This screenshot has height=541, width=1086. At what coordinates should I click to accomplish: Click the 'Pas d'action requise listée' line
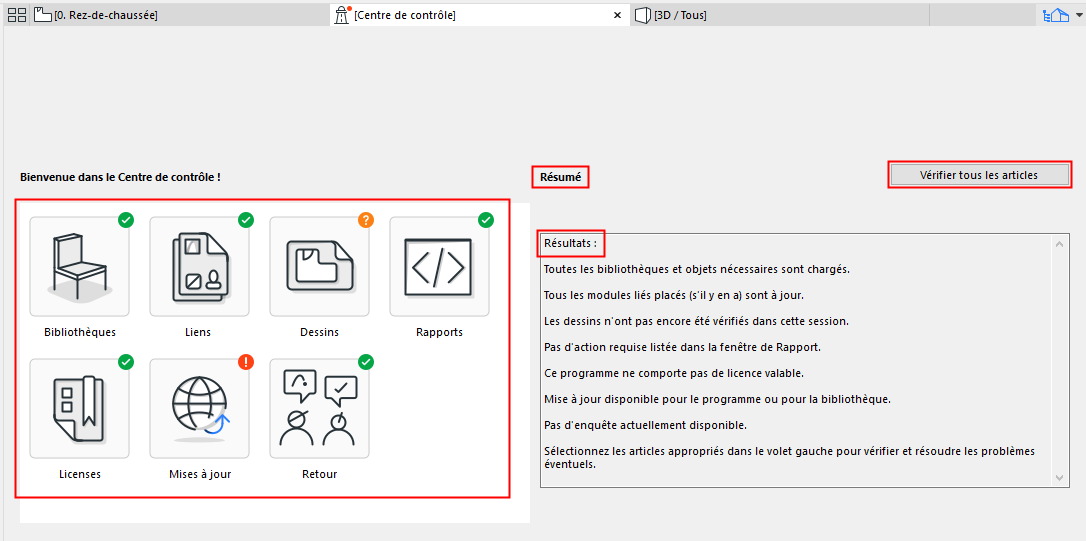[680, 347]
